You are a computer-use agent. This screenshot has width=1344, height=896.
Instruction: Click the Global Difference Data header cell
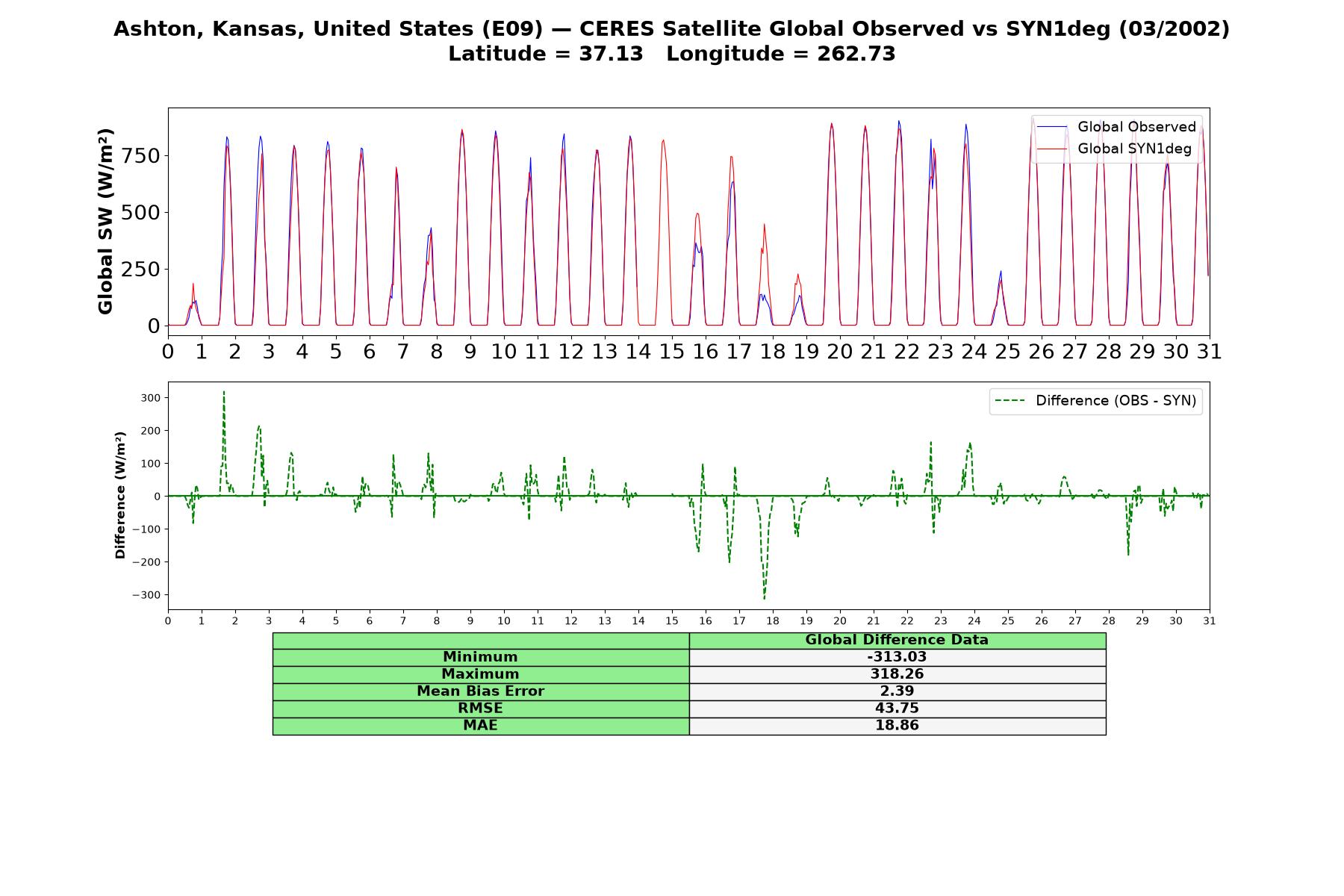897,640
